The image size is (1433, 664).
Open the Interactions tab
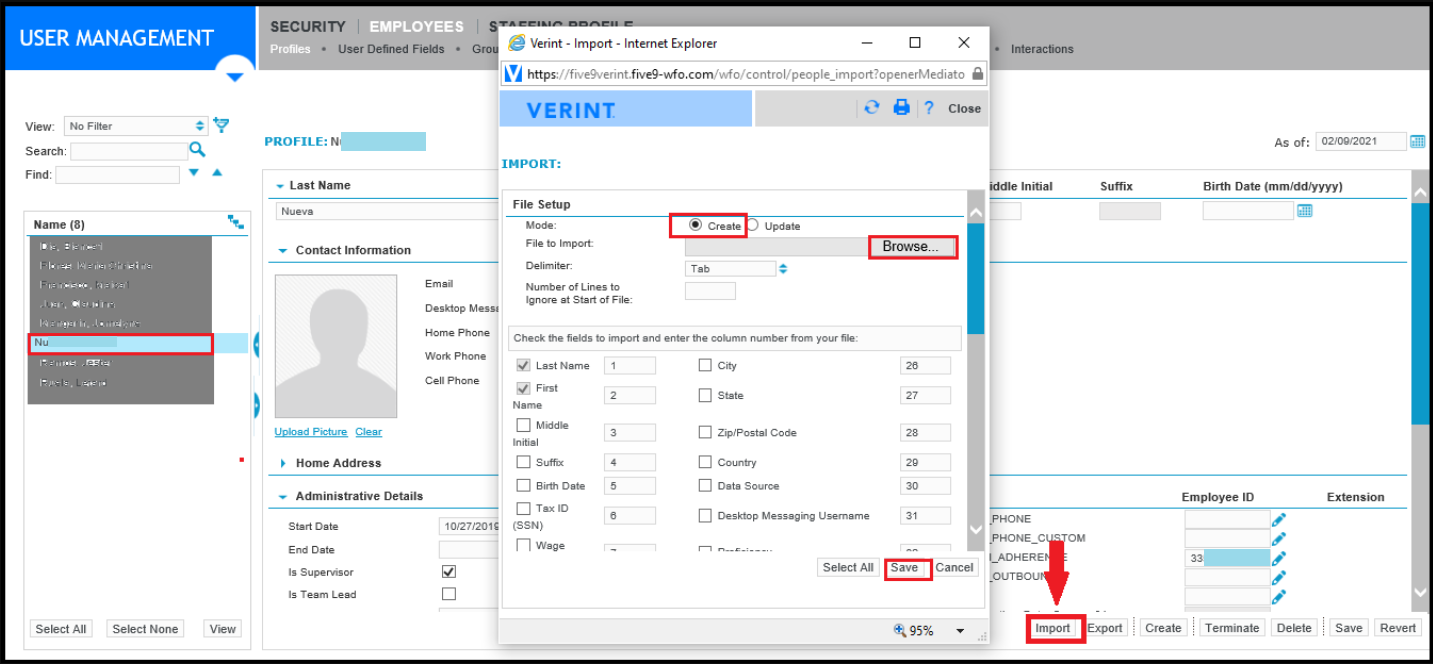[x=1042, y=49]
